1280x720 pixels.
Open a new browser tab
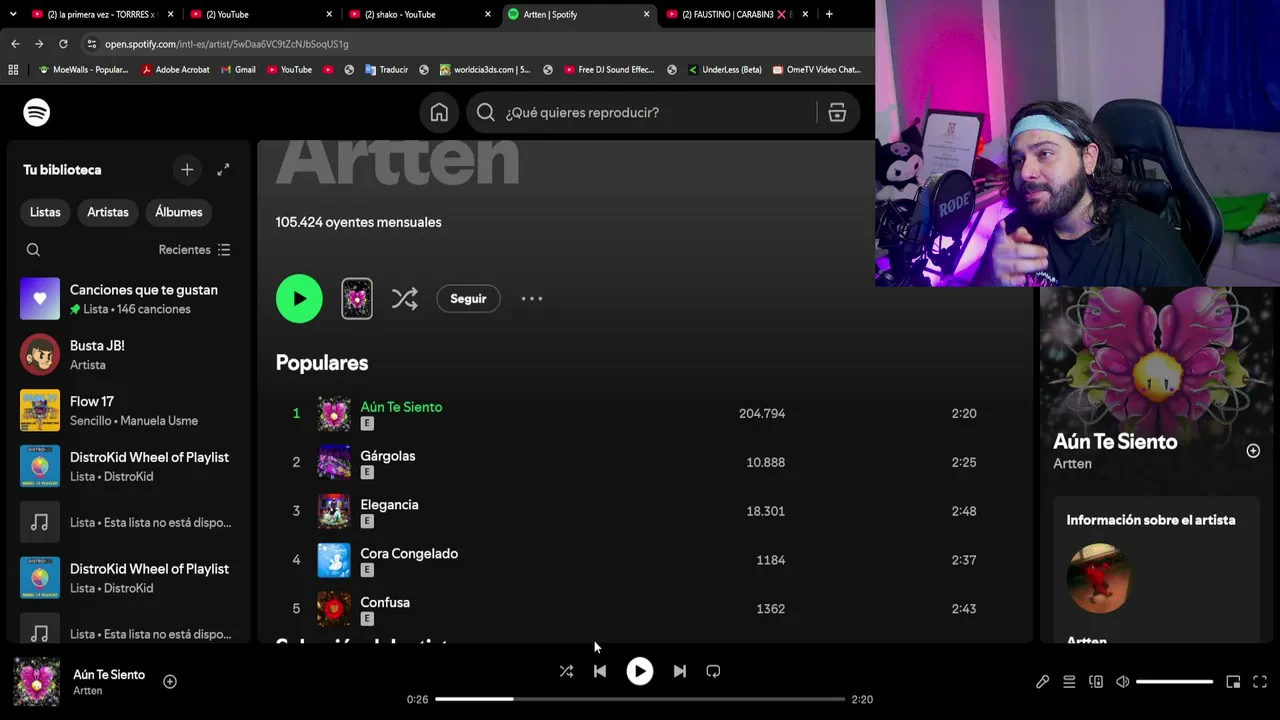(829, 14)
